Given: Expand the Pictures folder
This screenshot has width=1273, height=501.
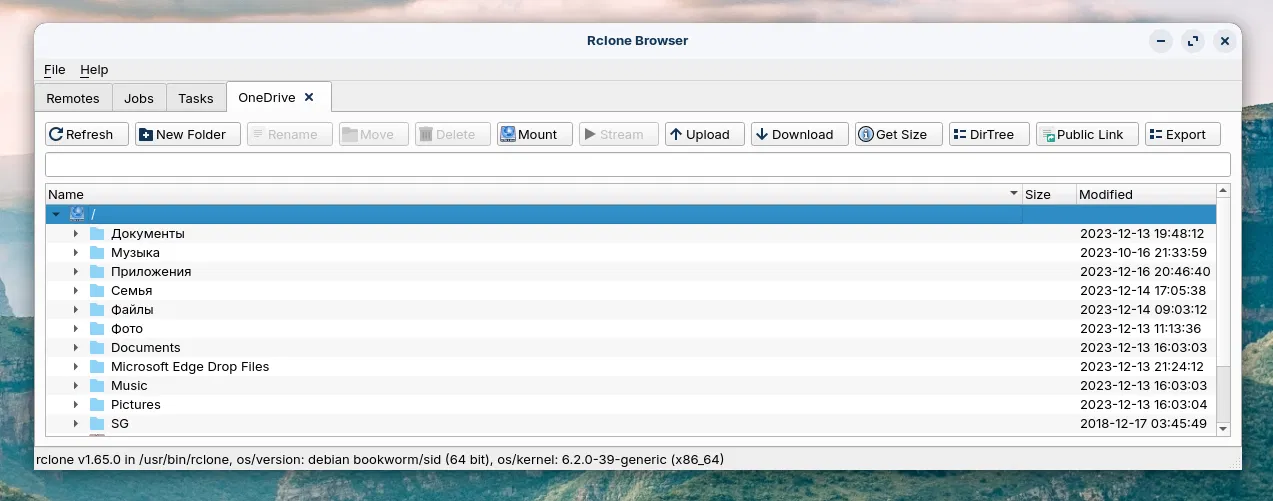Looking at the screenshot, I should click(x=75, y=404).
